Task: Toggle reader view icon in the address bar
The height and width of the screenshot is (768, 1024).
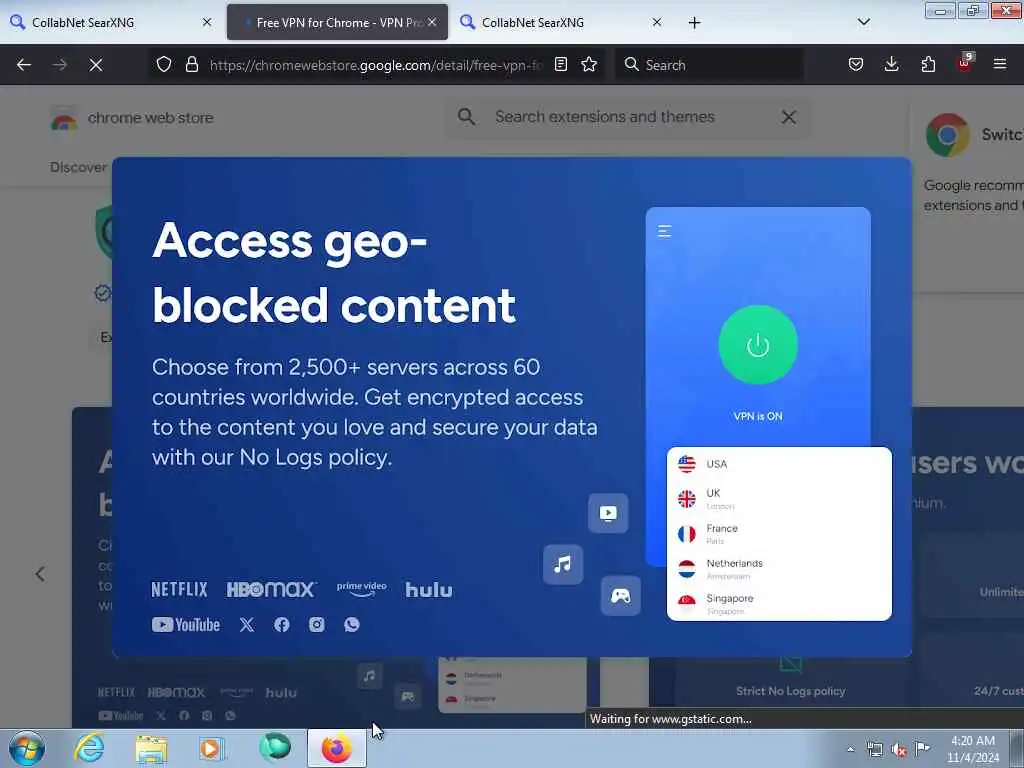Action: (560, 64)
